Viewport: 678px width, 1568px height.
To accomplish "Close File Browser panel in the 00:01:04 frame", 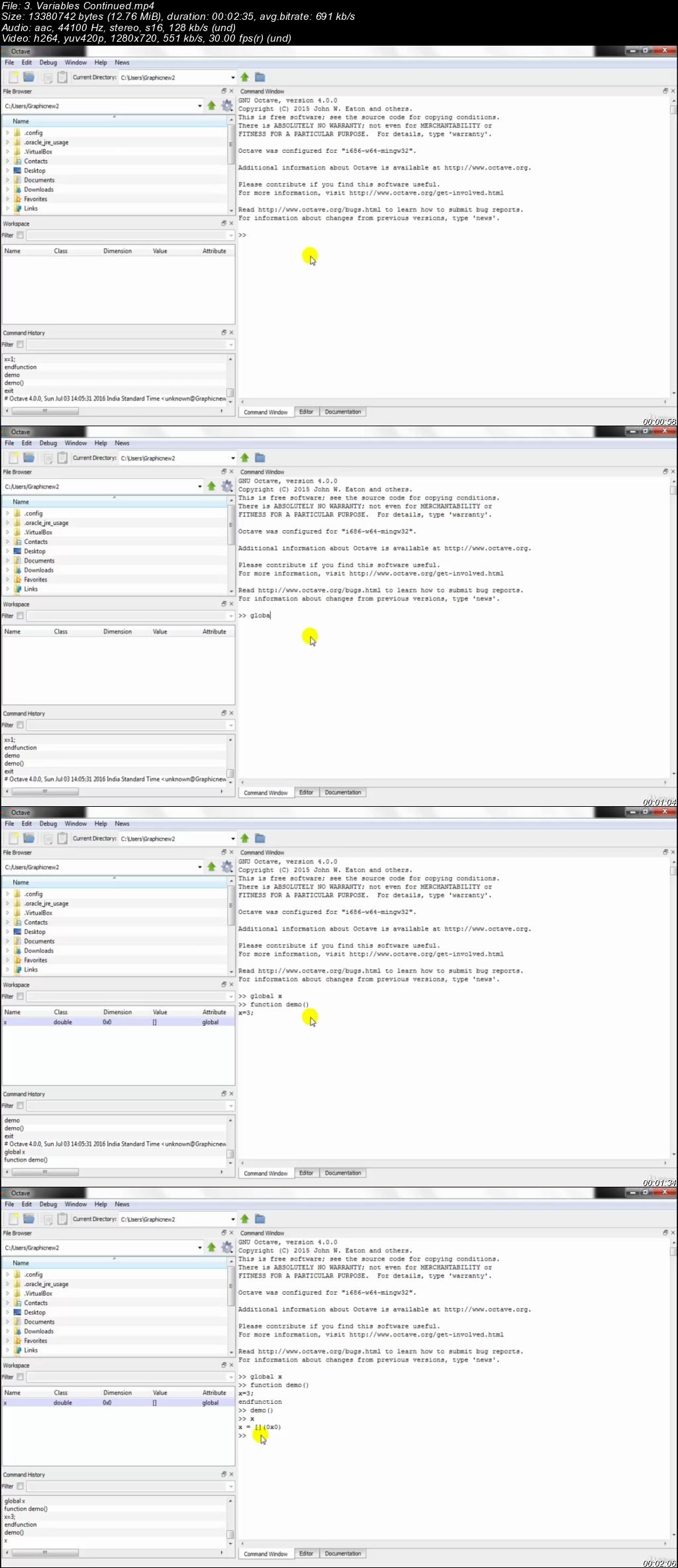I will coord(231,472).
